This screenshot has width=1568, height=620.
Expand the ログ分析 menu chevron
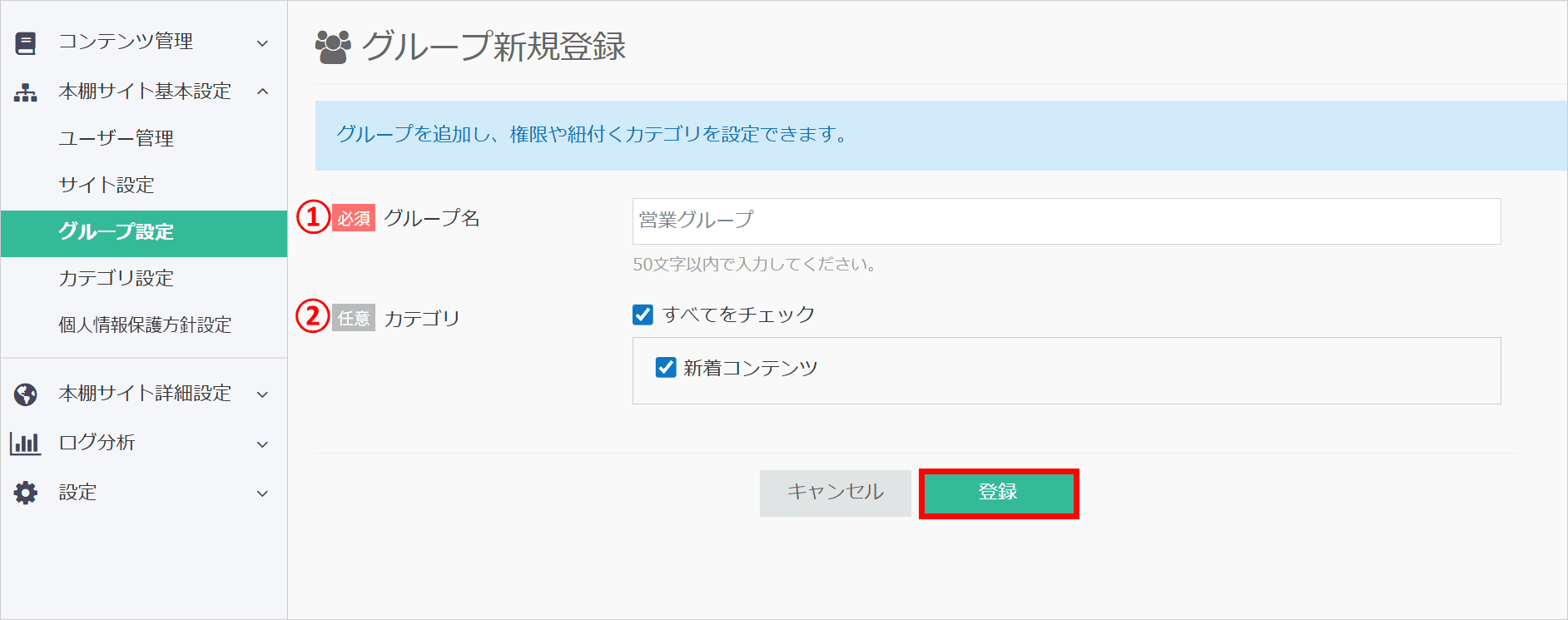[x=262, y=444]
